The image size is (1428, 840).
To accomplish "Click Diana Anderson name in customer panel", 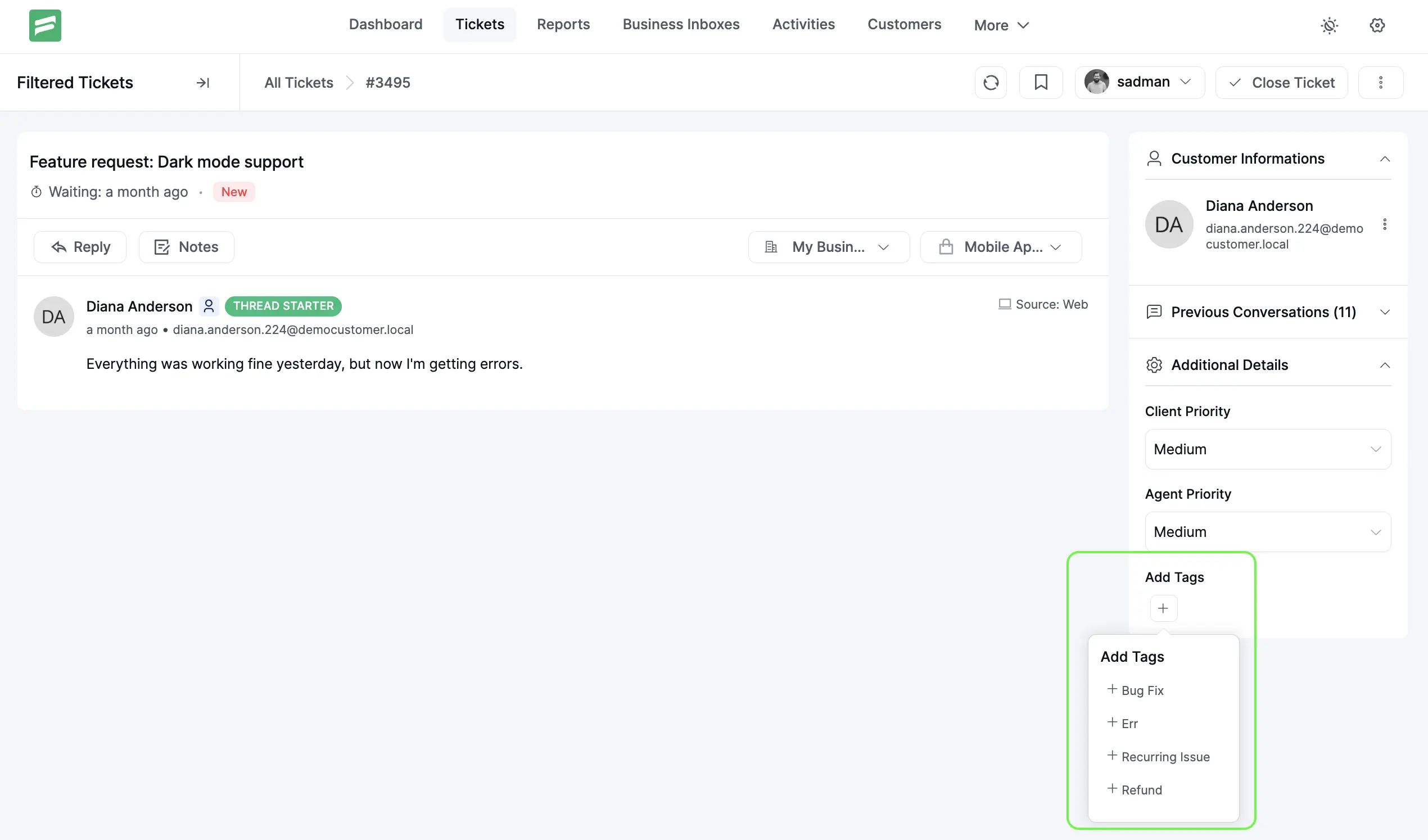I will pyautogui.click(x=1259, y=206).
